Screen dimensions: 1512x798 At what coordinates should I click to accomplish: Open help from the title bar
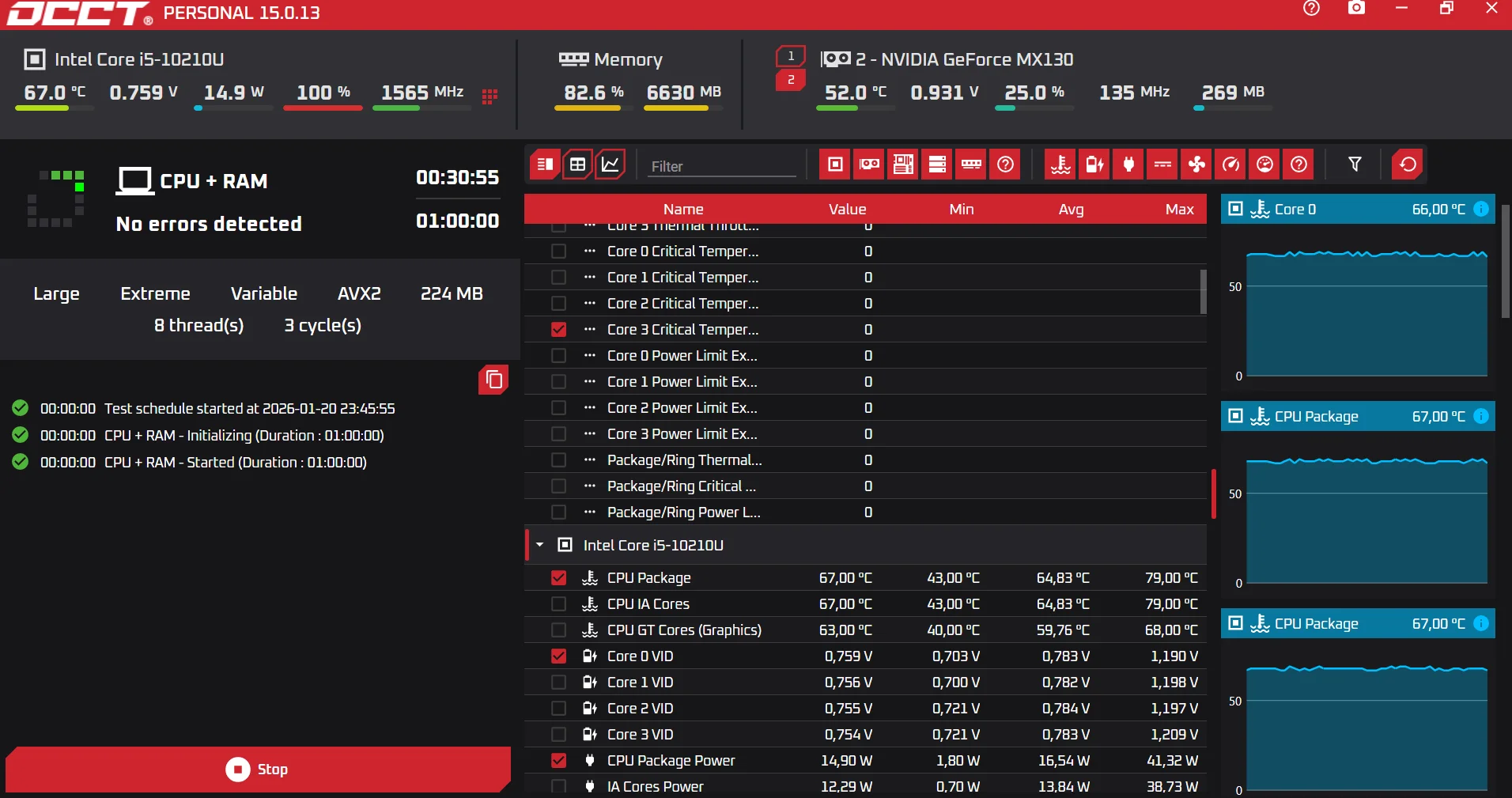1311,9
